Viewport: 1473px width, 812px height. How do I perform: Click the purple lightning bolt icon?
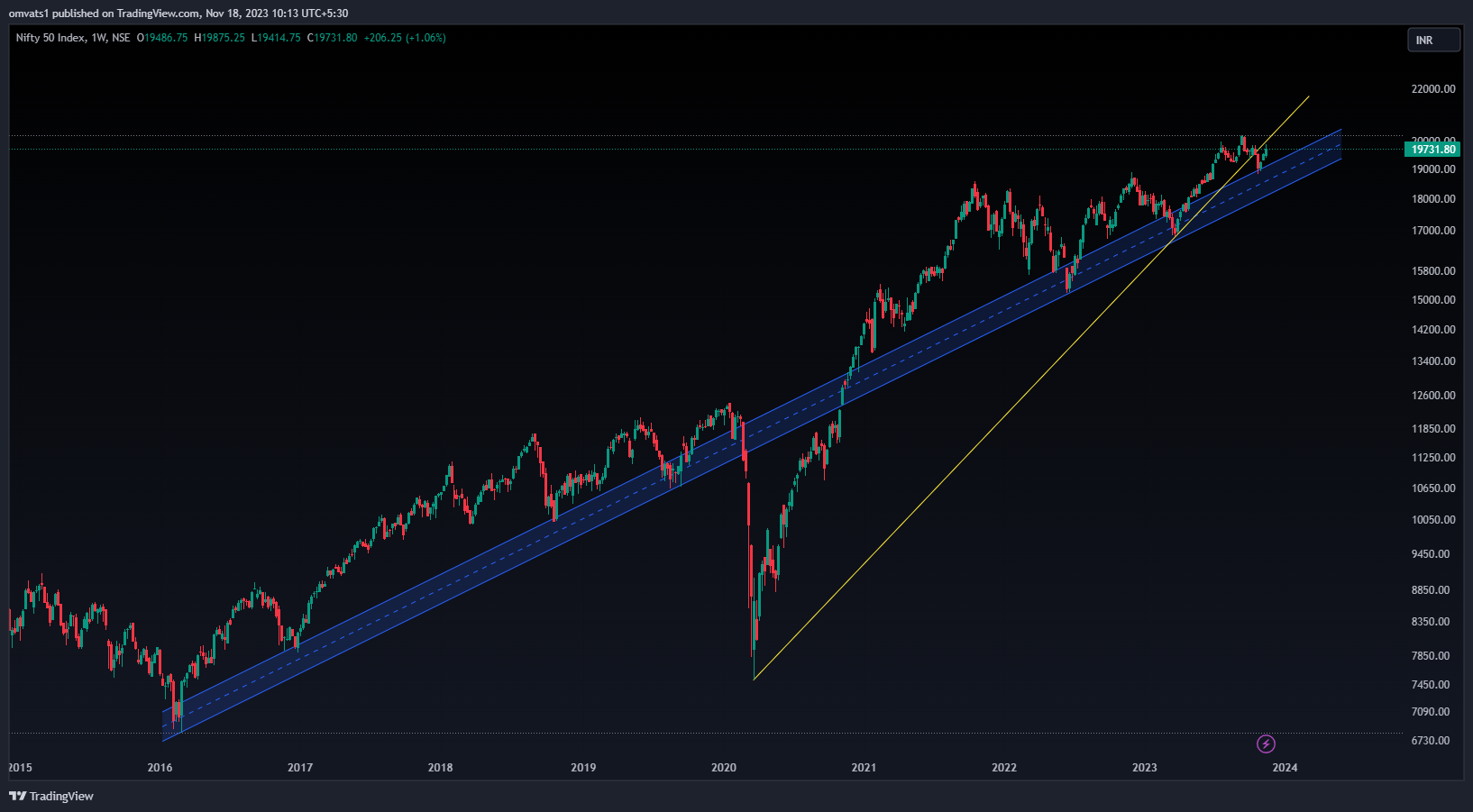click(1266, 744)
